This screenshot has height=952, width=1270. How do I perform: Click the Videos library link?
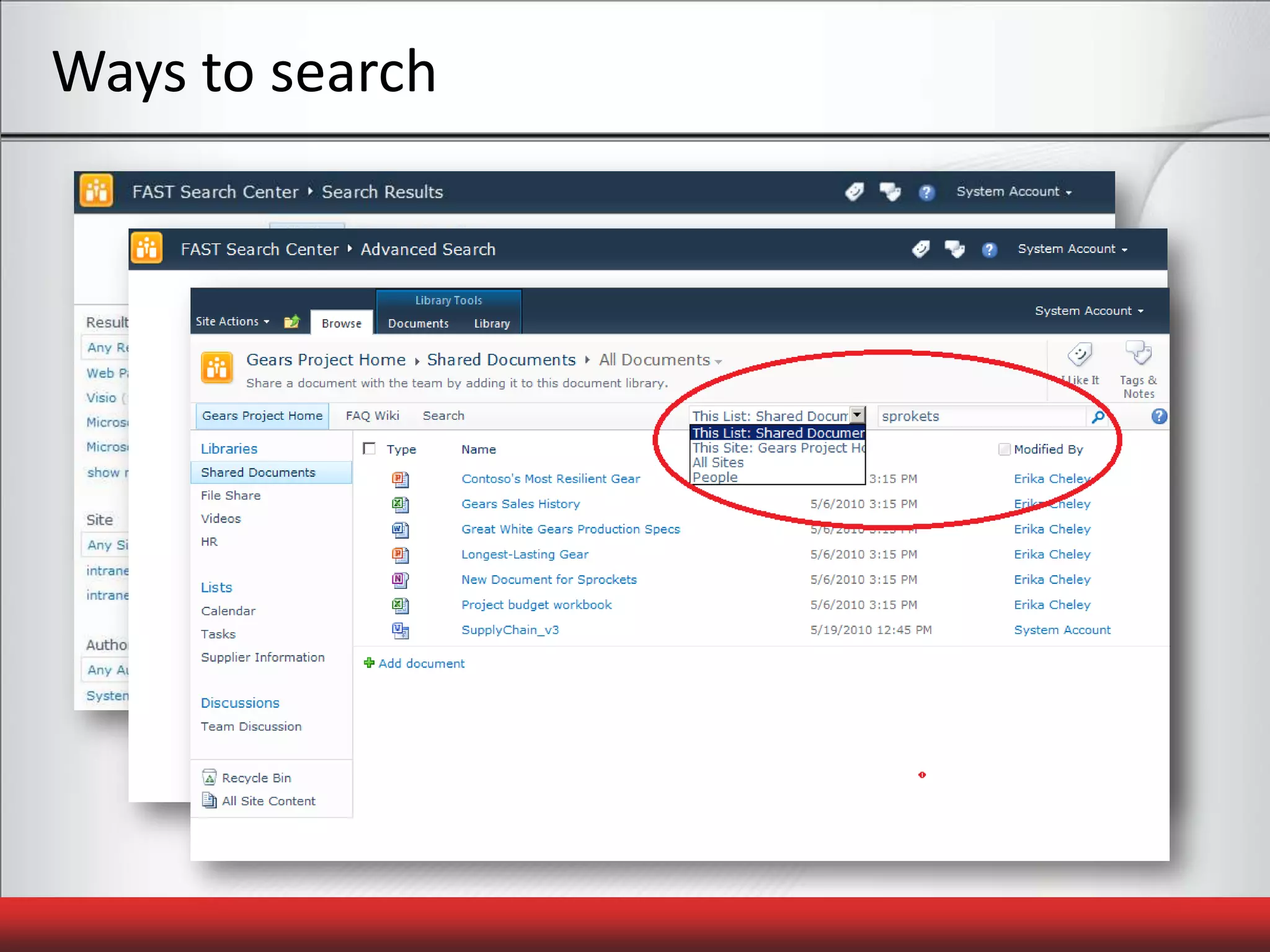click(221, 518)
